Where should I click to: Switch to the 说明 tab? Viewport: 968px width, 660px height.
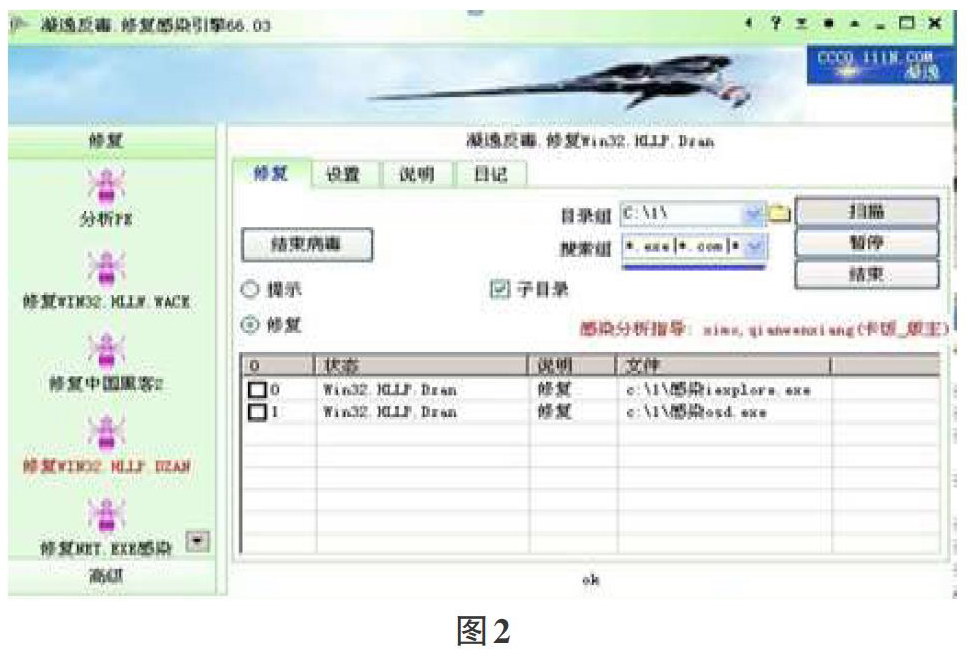[417, 174]
